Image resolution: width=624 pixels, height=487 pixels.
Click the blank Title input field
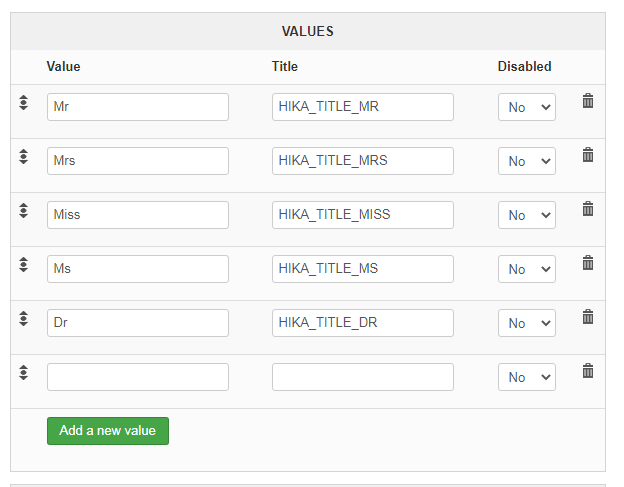[363, 377]
